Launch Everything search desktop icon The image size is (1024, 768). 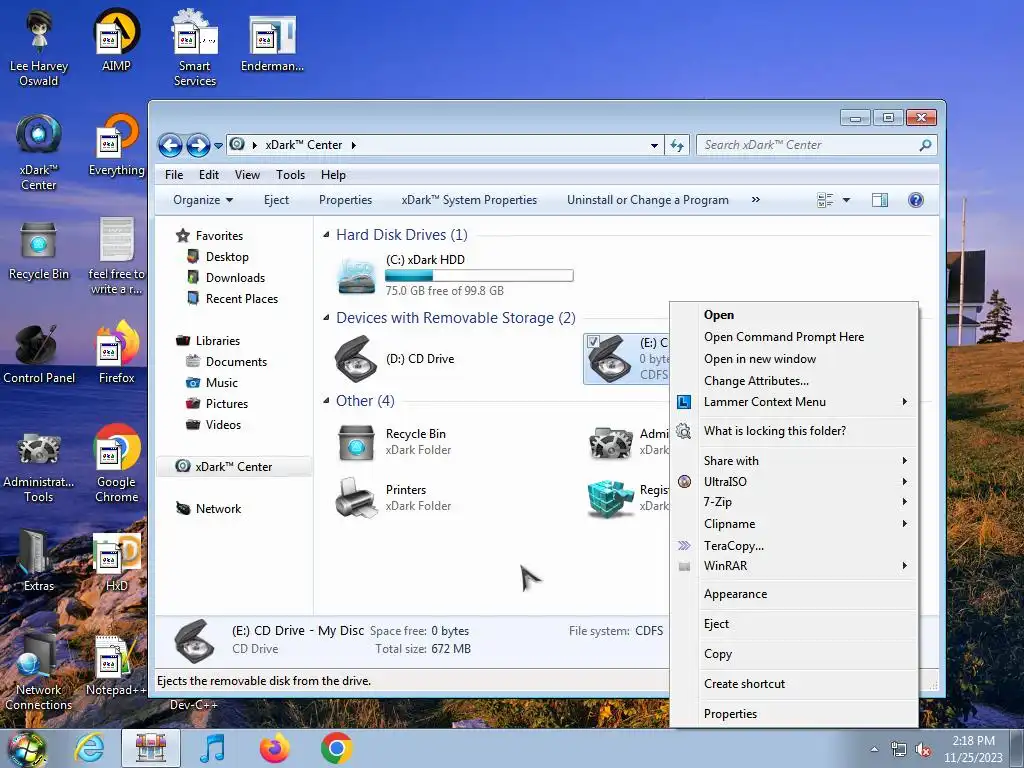[x=116, y=145]
